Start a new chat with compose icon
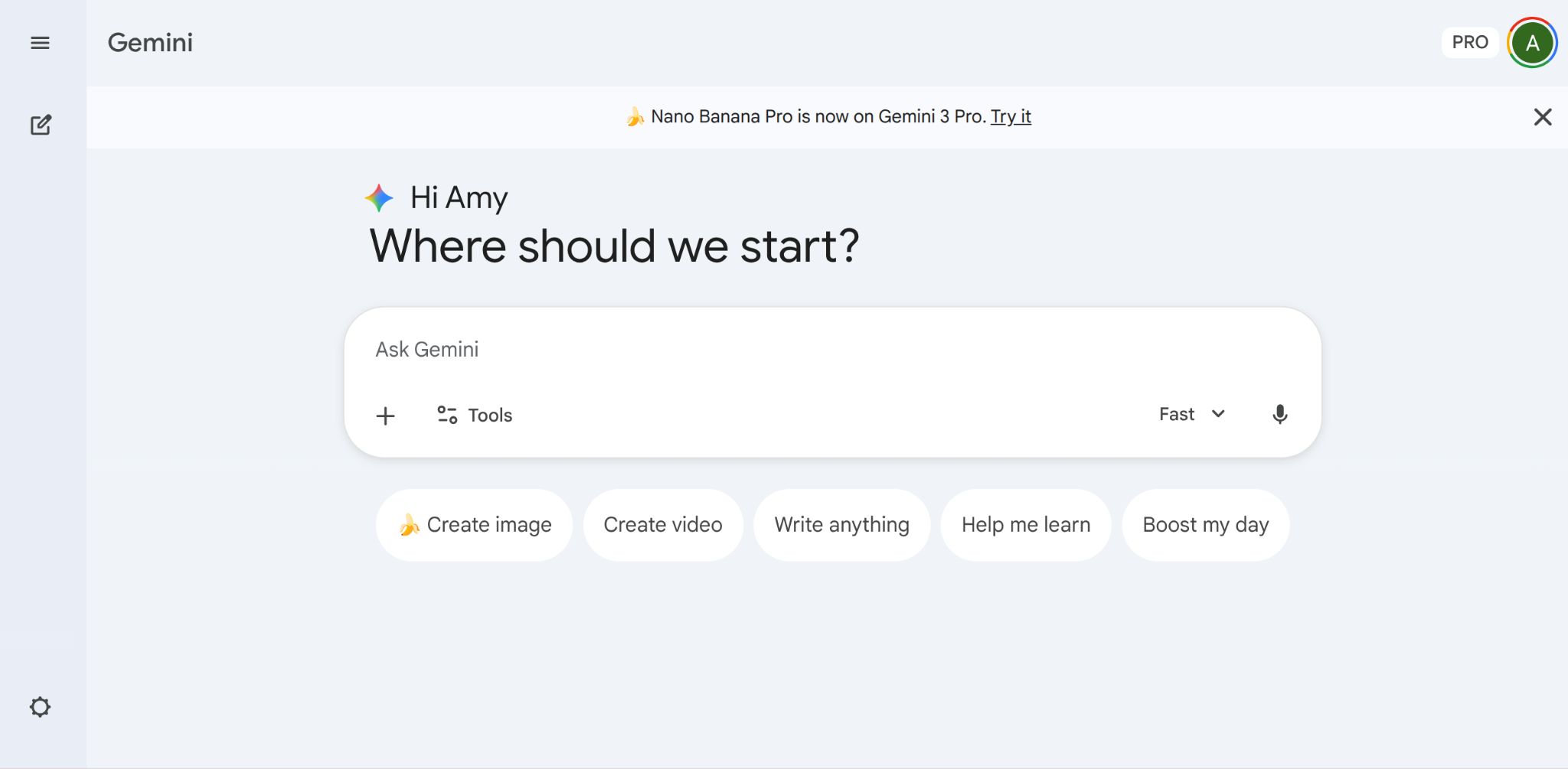This screenshot has width=1568, height=769. click(41, 125)
